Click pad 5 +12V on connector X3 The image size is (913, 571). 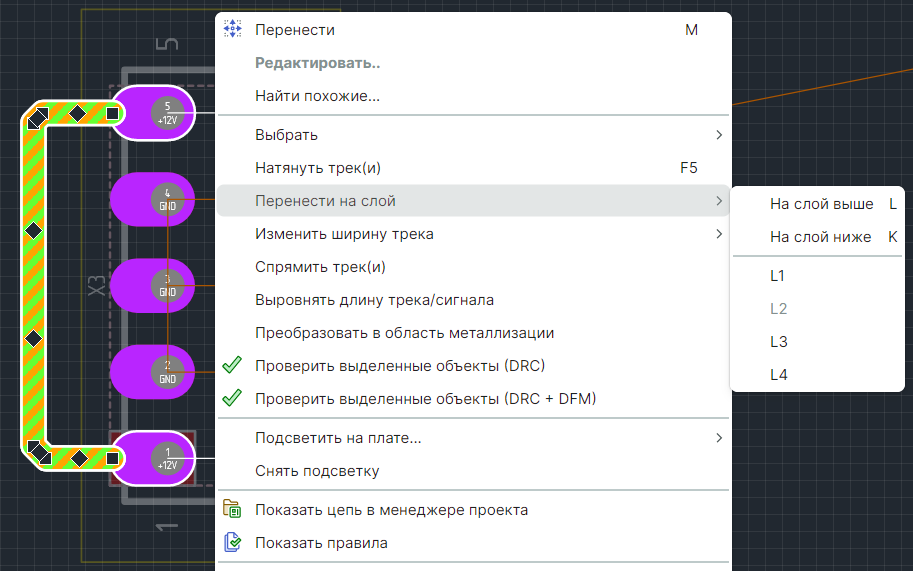tap(154, 113)
